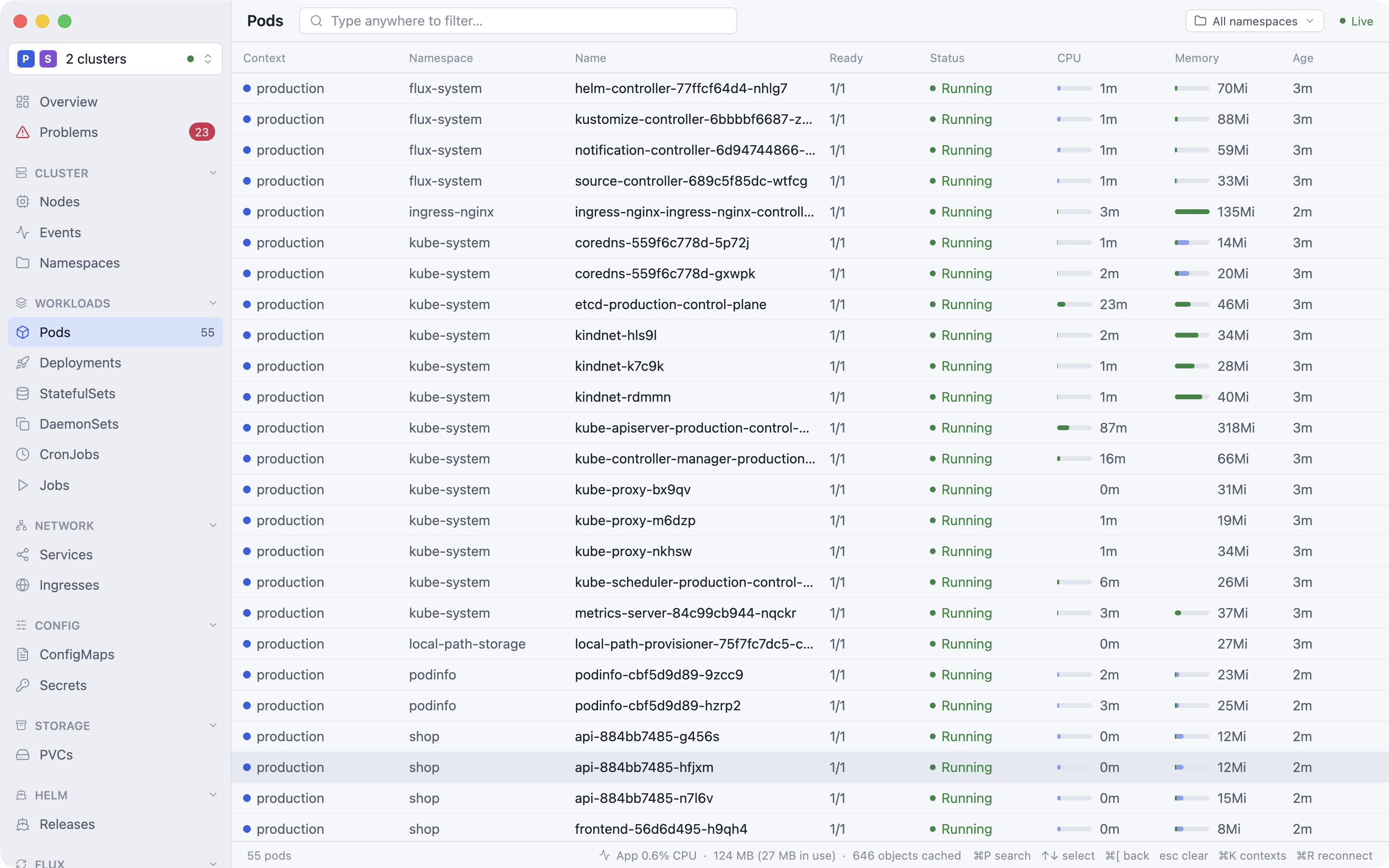1389x868 pixels.
Task: Click the Services share icon
Action: pyautogui.click(x=22, y=555)
